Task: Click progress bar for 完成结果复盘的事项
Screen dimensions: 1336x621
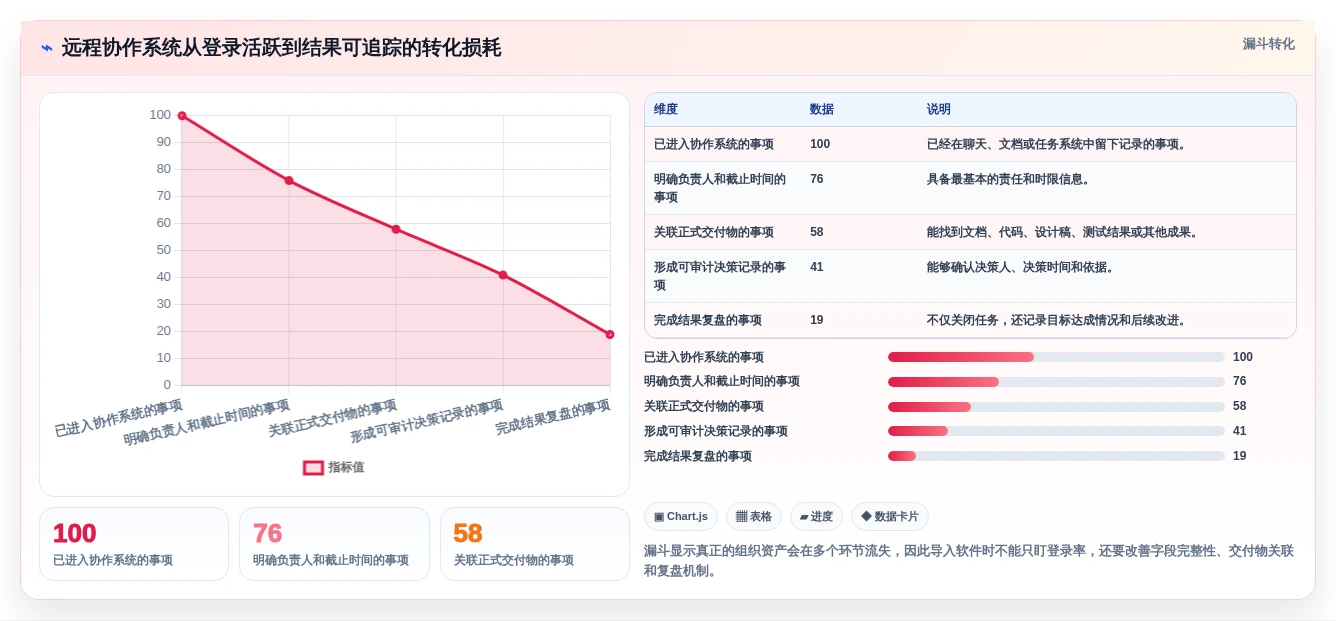Action: pos(1056,456)
